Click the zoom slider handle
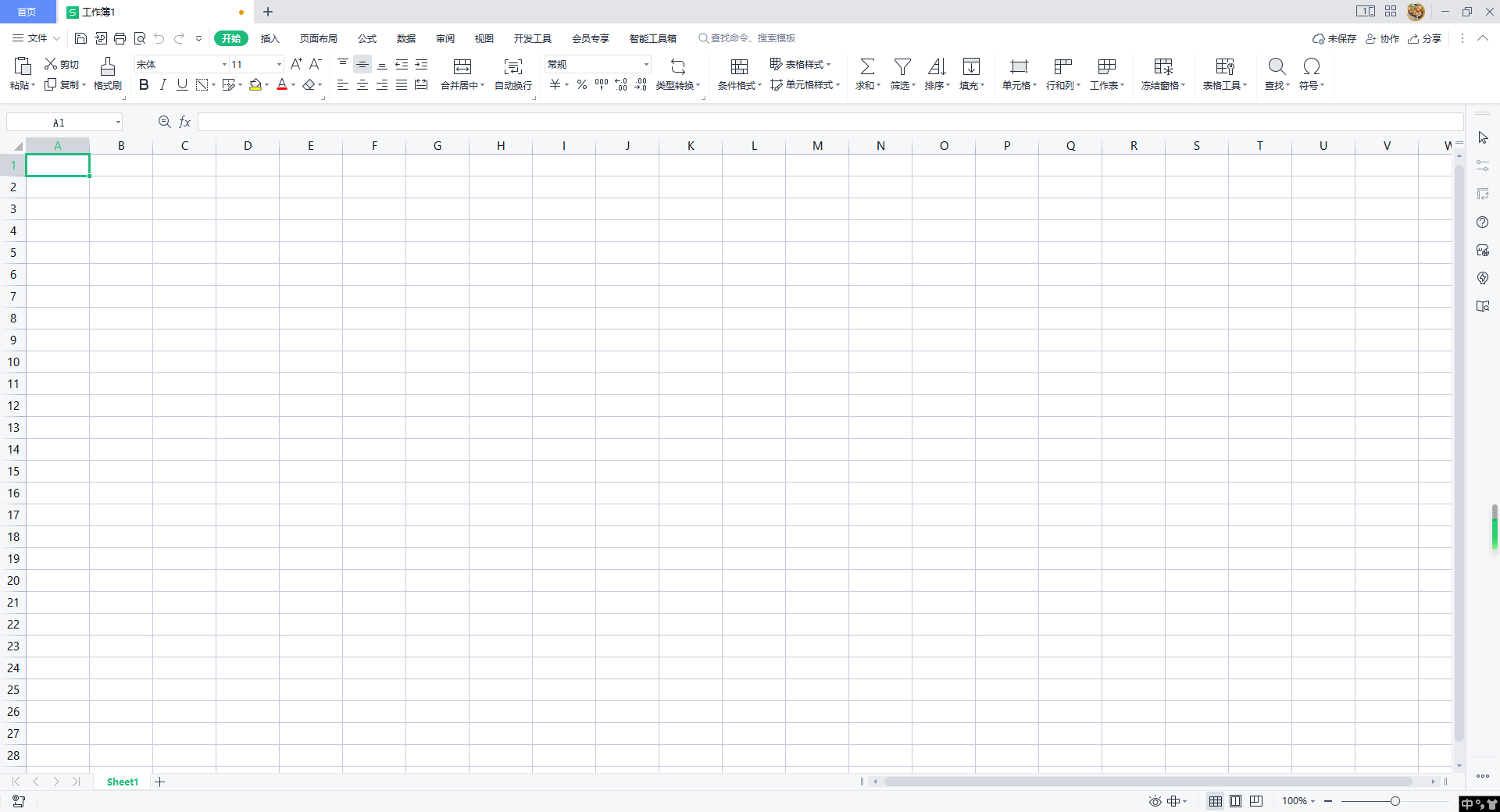Image resolution: width=1500 pixels, height=812 pixels. point(1395,801)
